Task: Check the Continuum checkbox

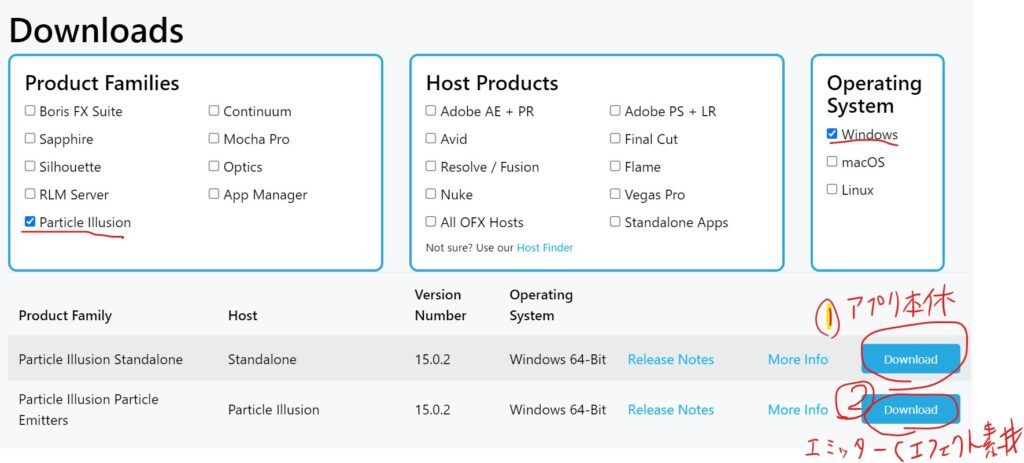Action: [x=214, y=110]
